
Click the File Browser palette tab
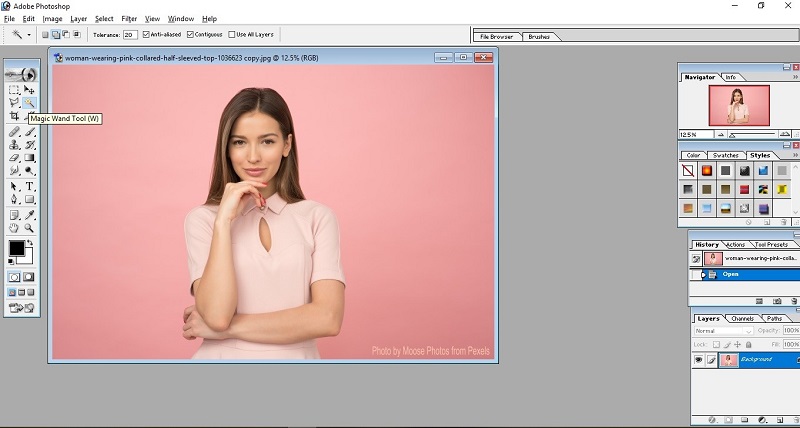(496, 37)
